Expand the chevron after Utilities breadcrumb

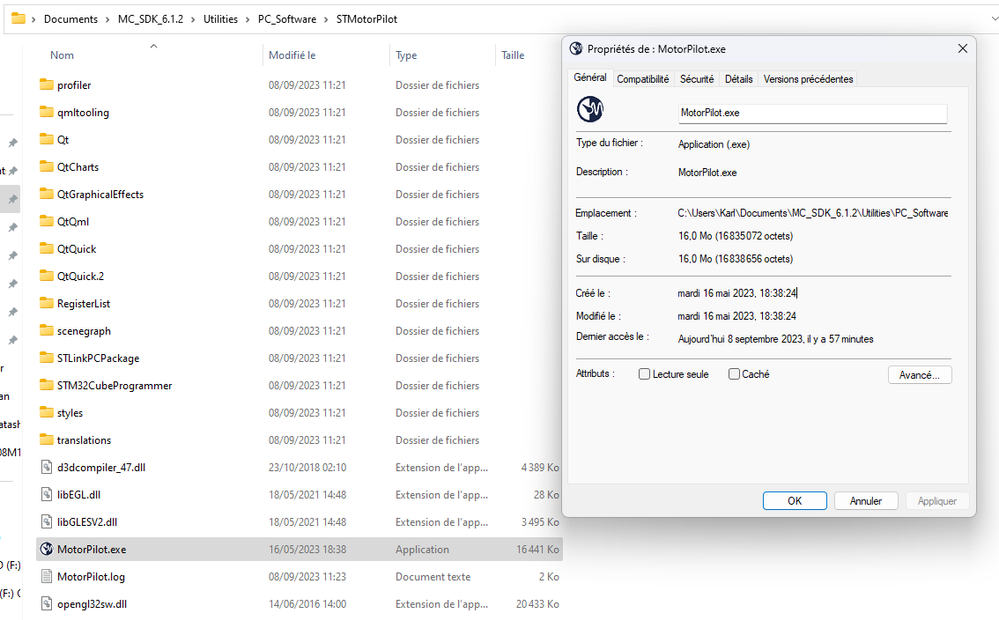(x=248, y=19)
